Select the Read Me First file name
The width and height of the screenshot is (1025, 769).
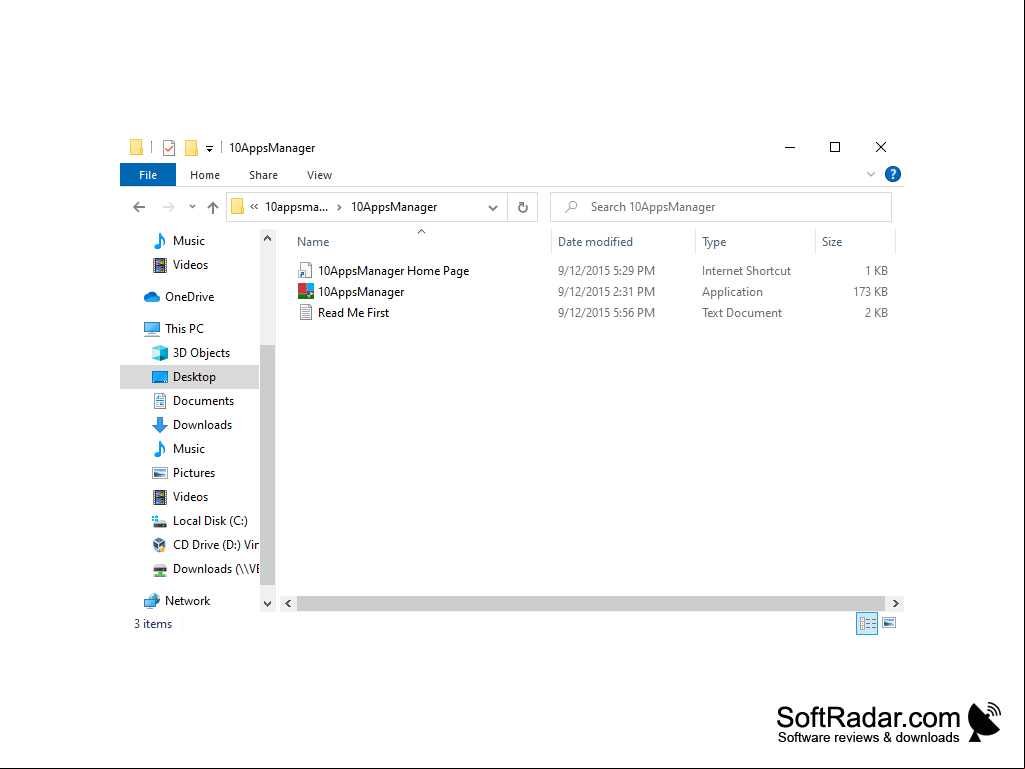pyautogui.click(x=354, y=313)
